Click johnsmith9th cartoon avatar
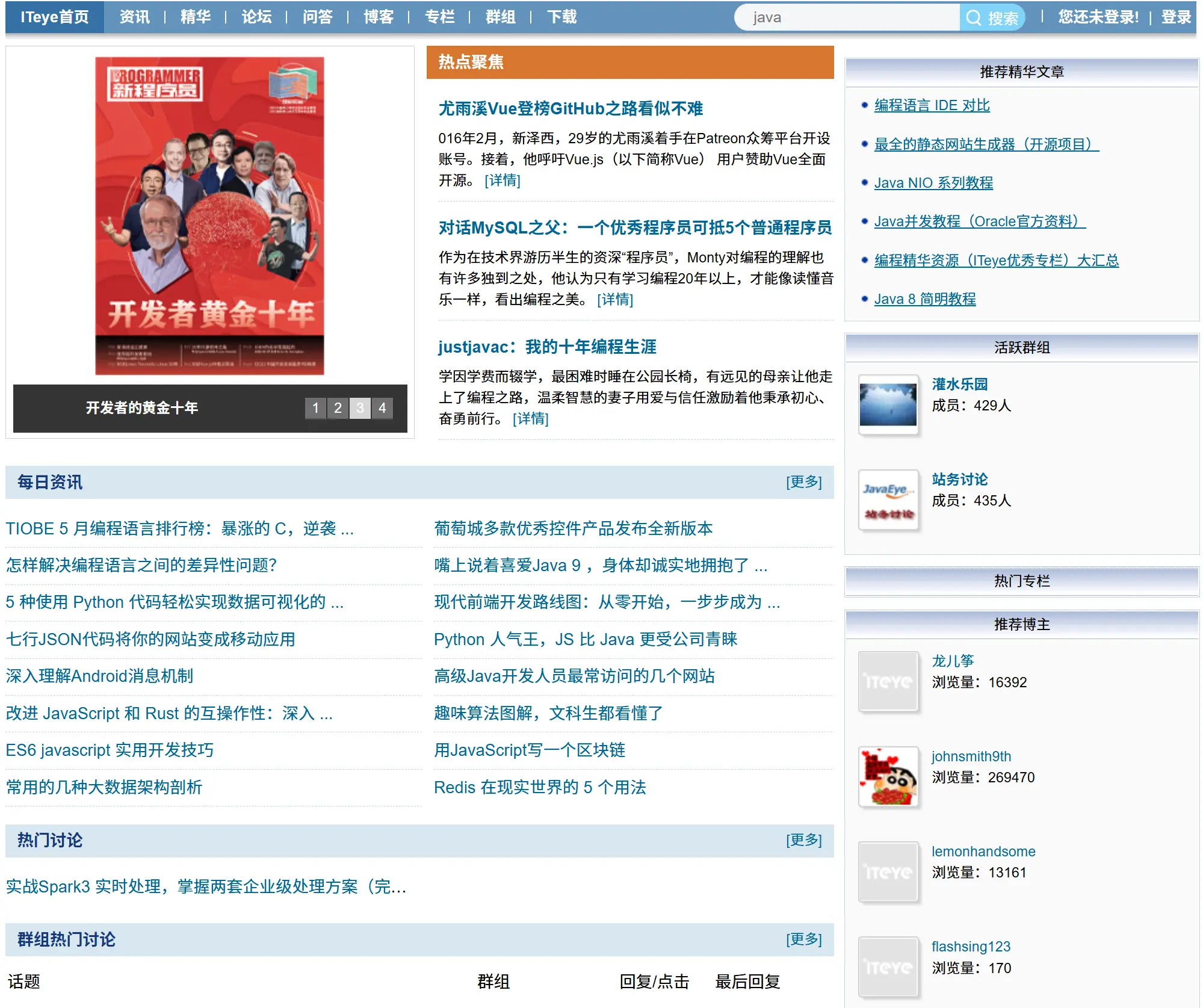 point(888,776)
